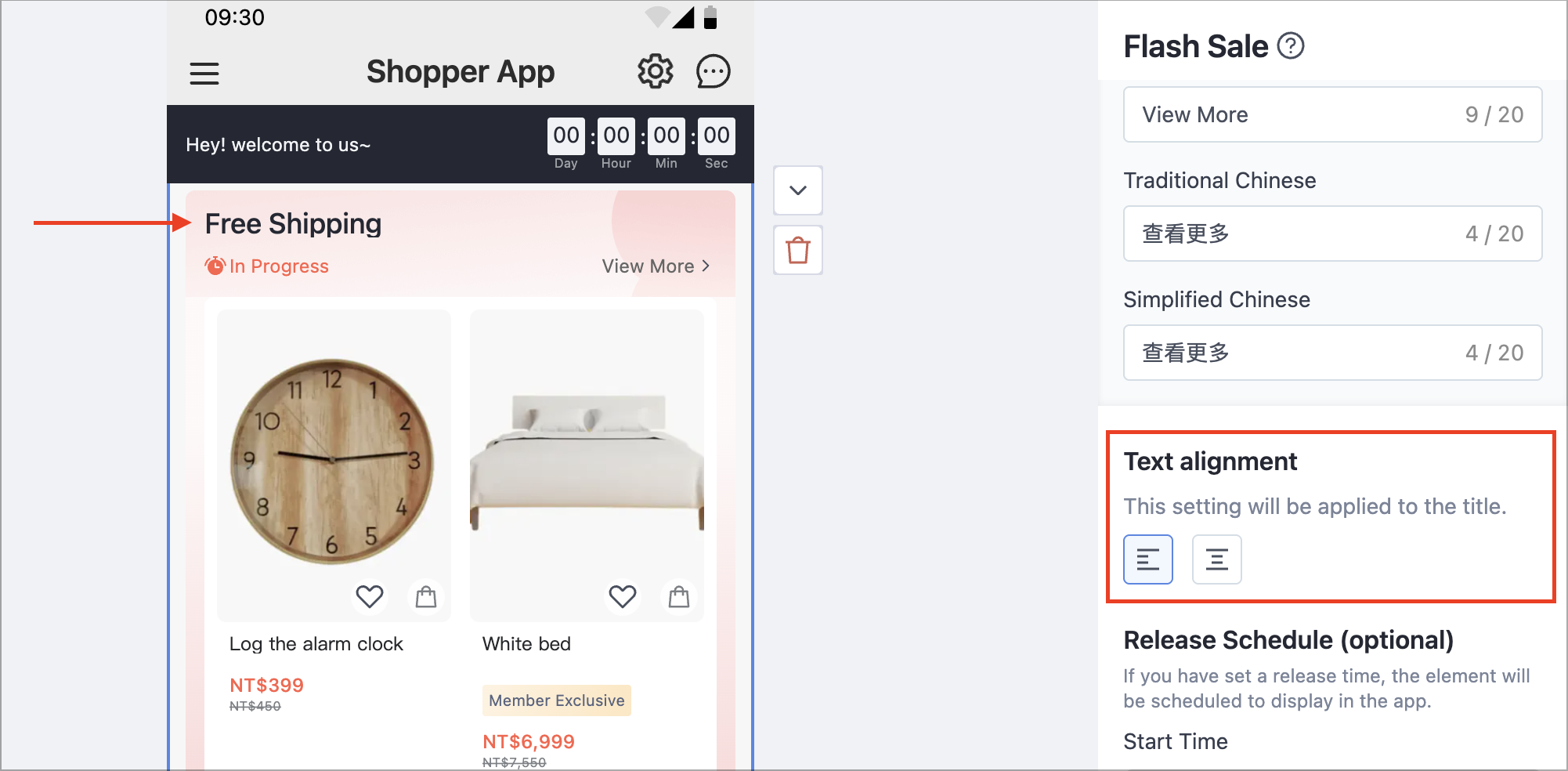The width and height of the screenshot is (1568, 771).
Task: Edit the Traditional Chinese text field
Action: (1332, 233)
